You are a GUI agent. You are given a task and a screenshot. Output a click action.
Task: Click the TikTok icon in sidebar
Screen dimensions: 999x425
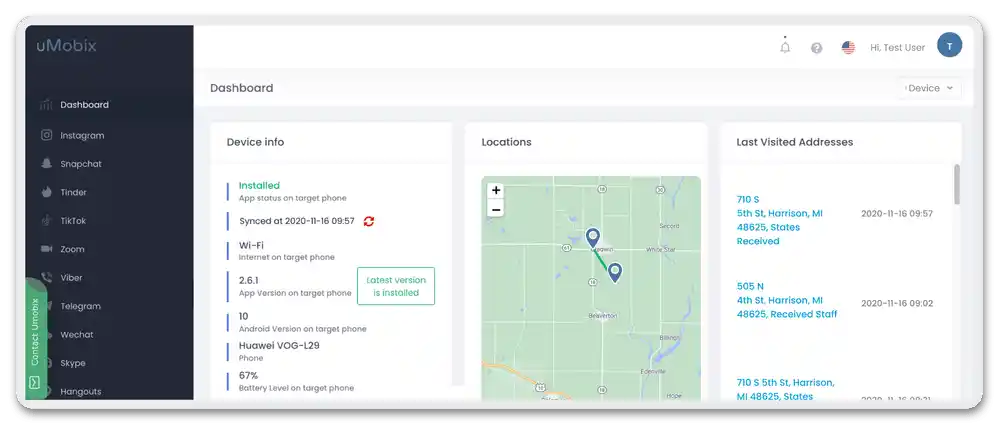pyautogui.click(x=46, y=220)
